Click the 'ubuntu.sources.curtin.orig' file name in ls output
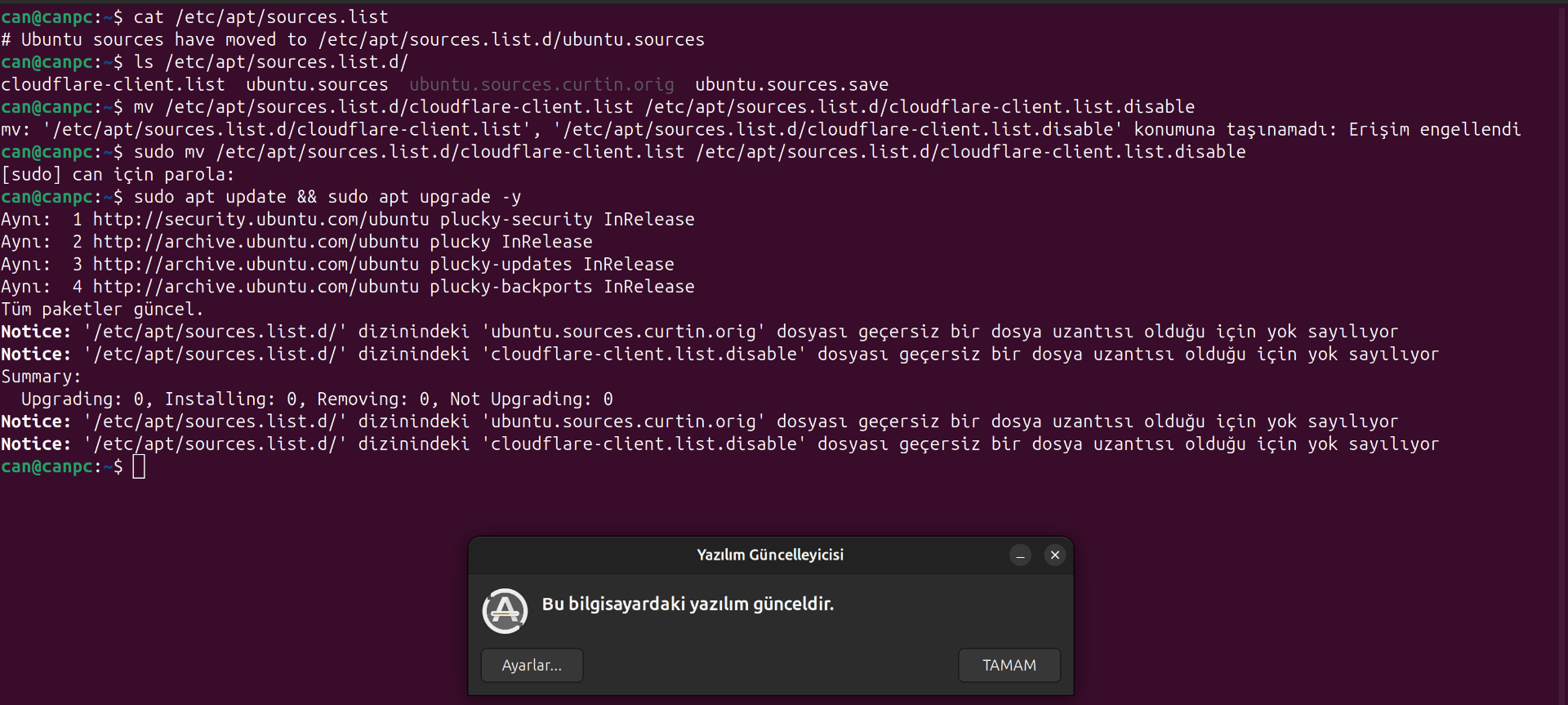This screenshot has height=705, width=1568. 541,85
